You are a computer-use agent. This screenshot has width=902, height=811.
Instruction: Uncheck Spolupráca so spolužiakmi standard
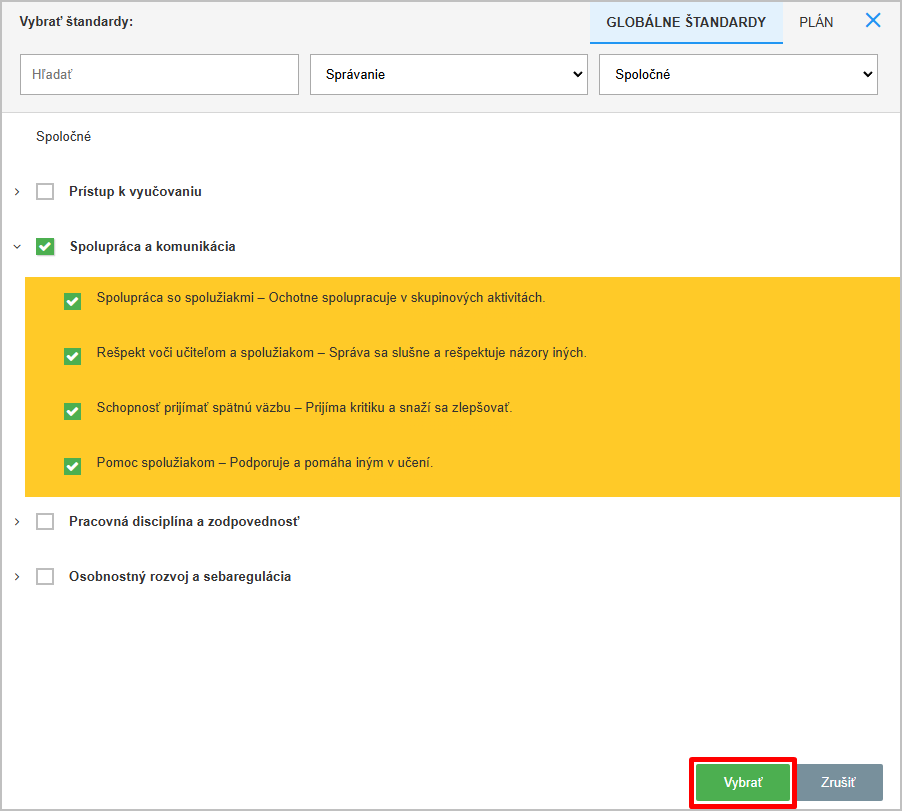[72, 301]
